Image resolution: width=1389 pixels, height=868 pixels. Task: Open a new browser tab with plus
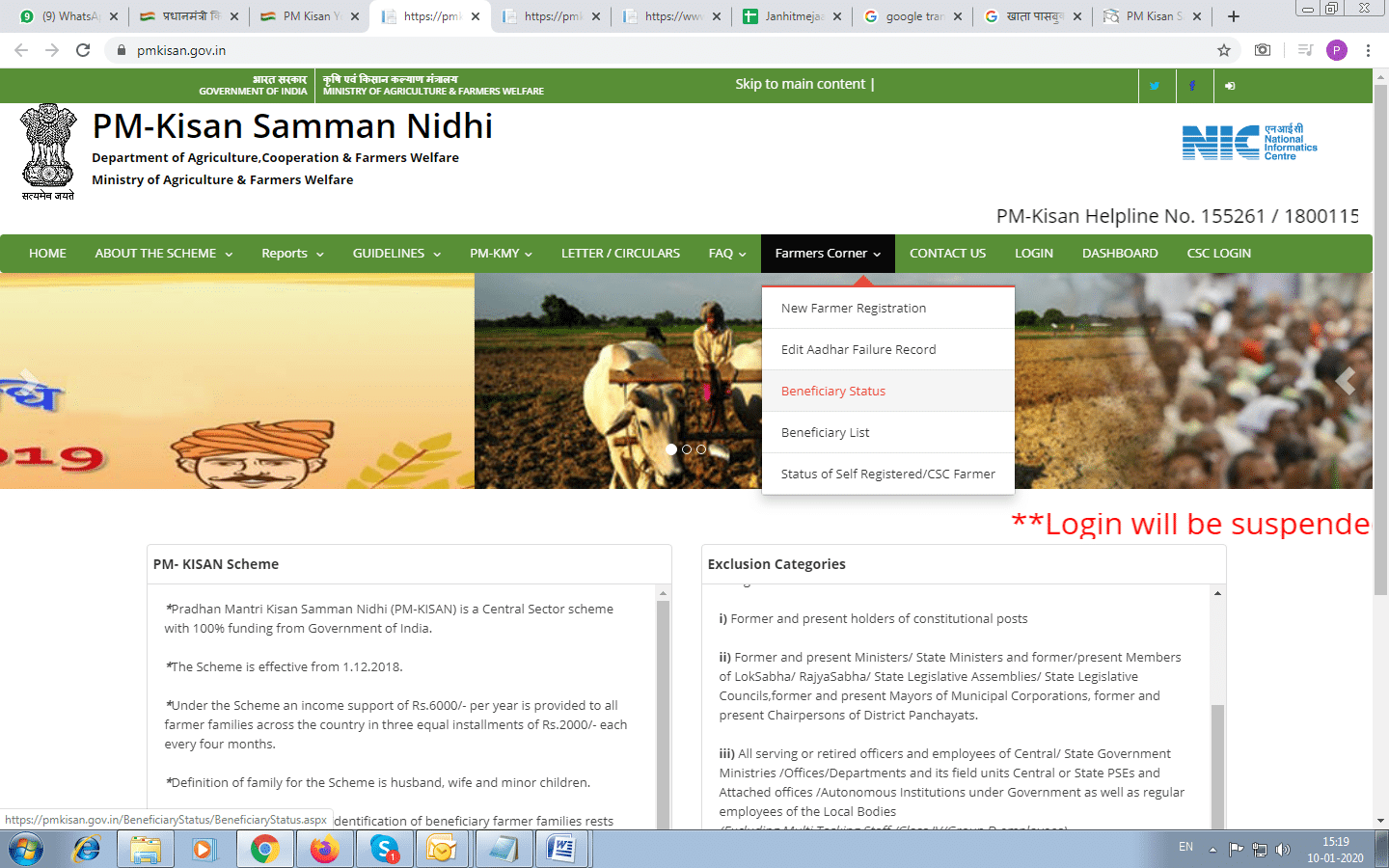(x=1233, y=16)
